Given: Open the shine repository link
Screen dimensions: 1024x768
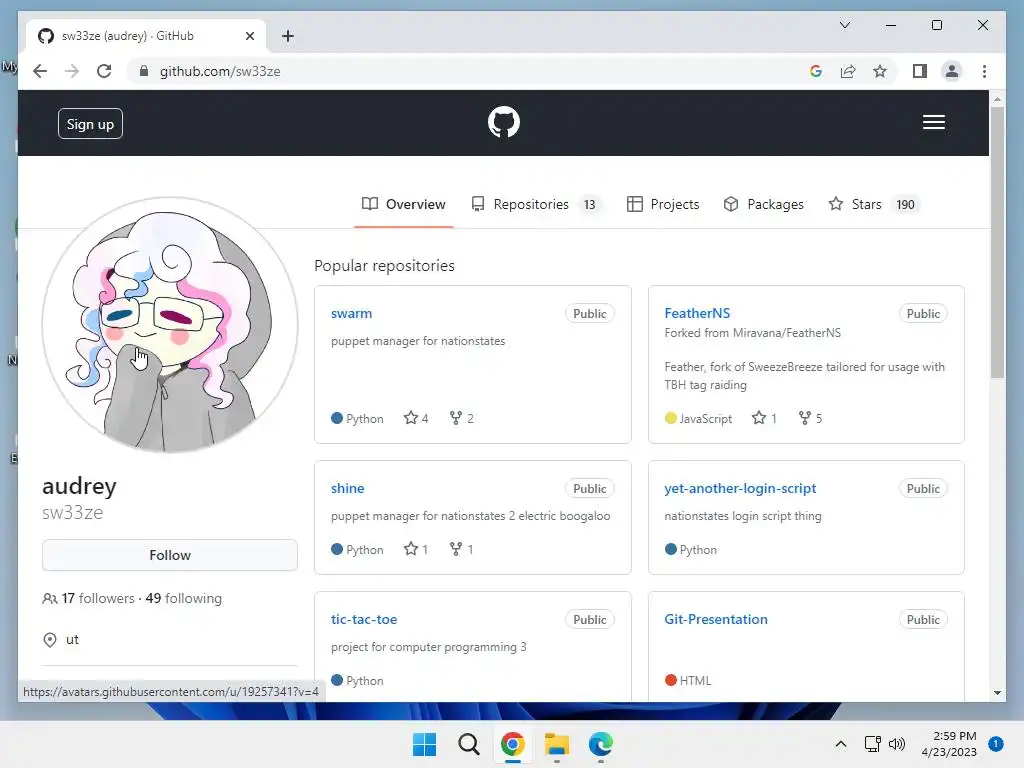Looking at the screenshot, I should pos(347,488).
